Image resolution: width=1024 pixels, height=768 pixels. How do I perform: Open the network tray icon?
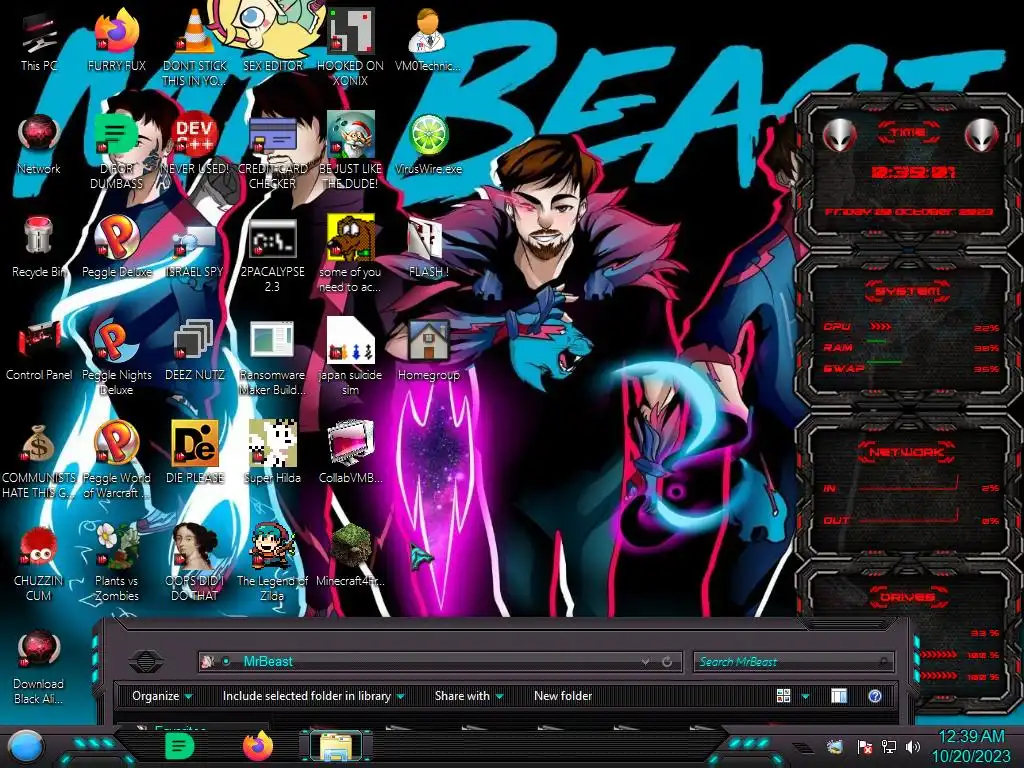[889, 746]
